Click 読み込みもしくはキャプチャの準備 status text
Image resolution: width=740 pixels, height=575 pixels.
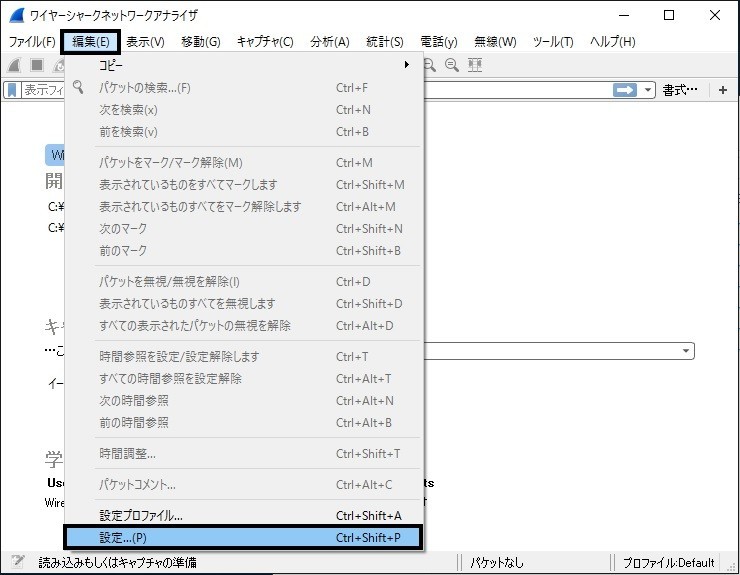(117, 563)
